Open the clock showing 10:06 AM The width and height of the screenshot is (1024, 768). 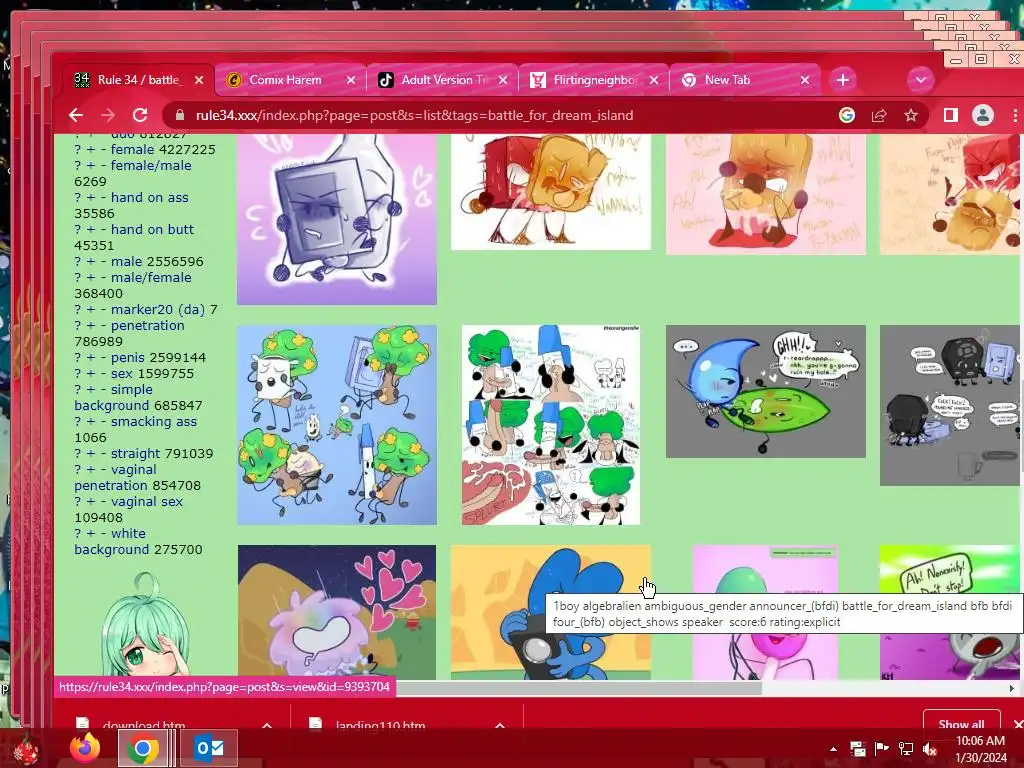(x=980, y=749)
